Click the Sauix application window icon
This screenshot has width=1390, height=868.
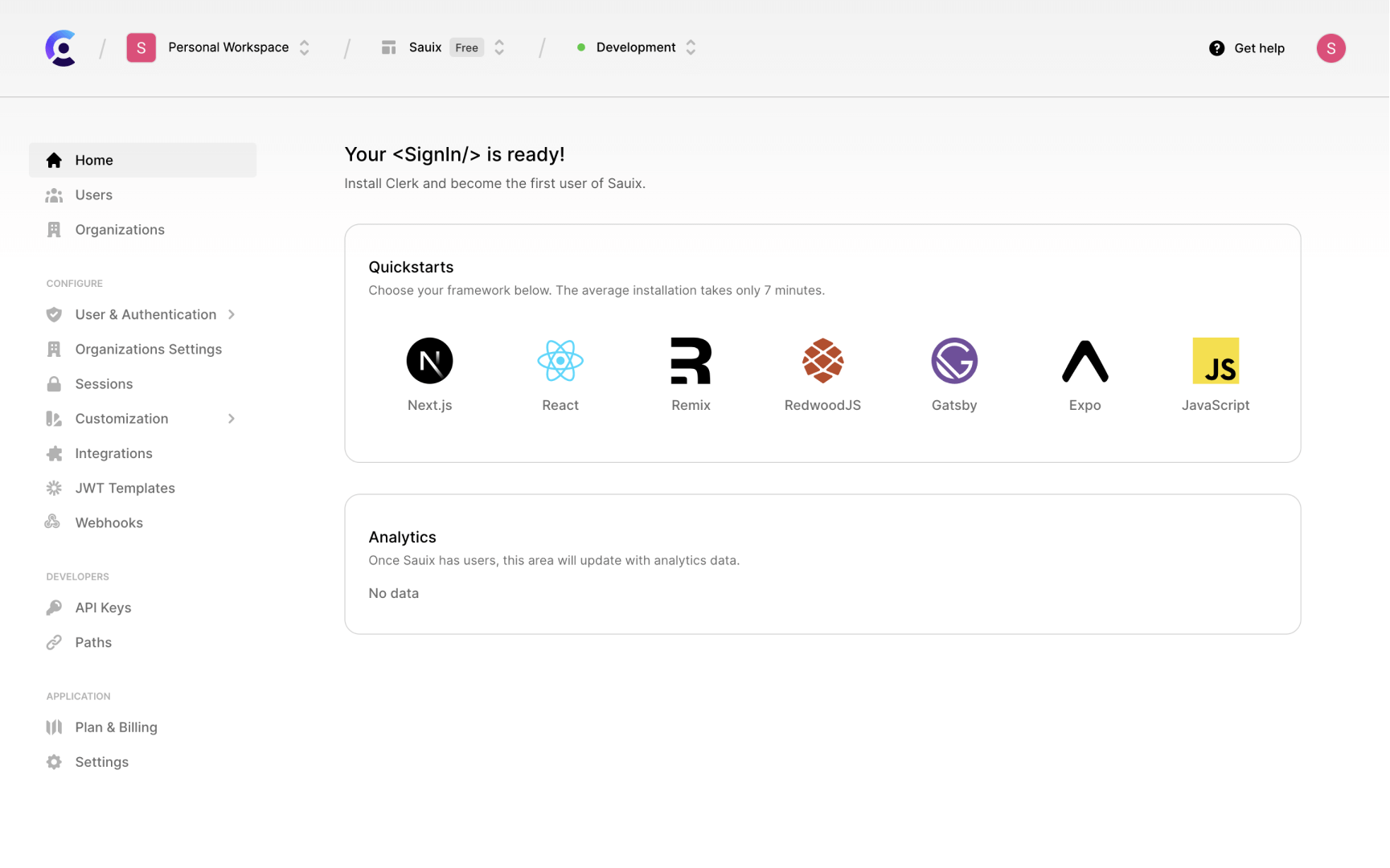click(x=389, y=48)
